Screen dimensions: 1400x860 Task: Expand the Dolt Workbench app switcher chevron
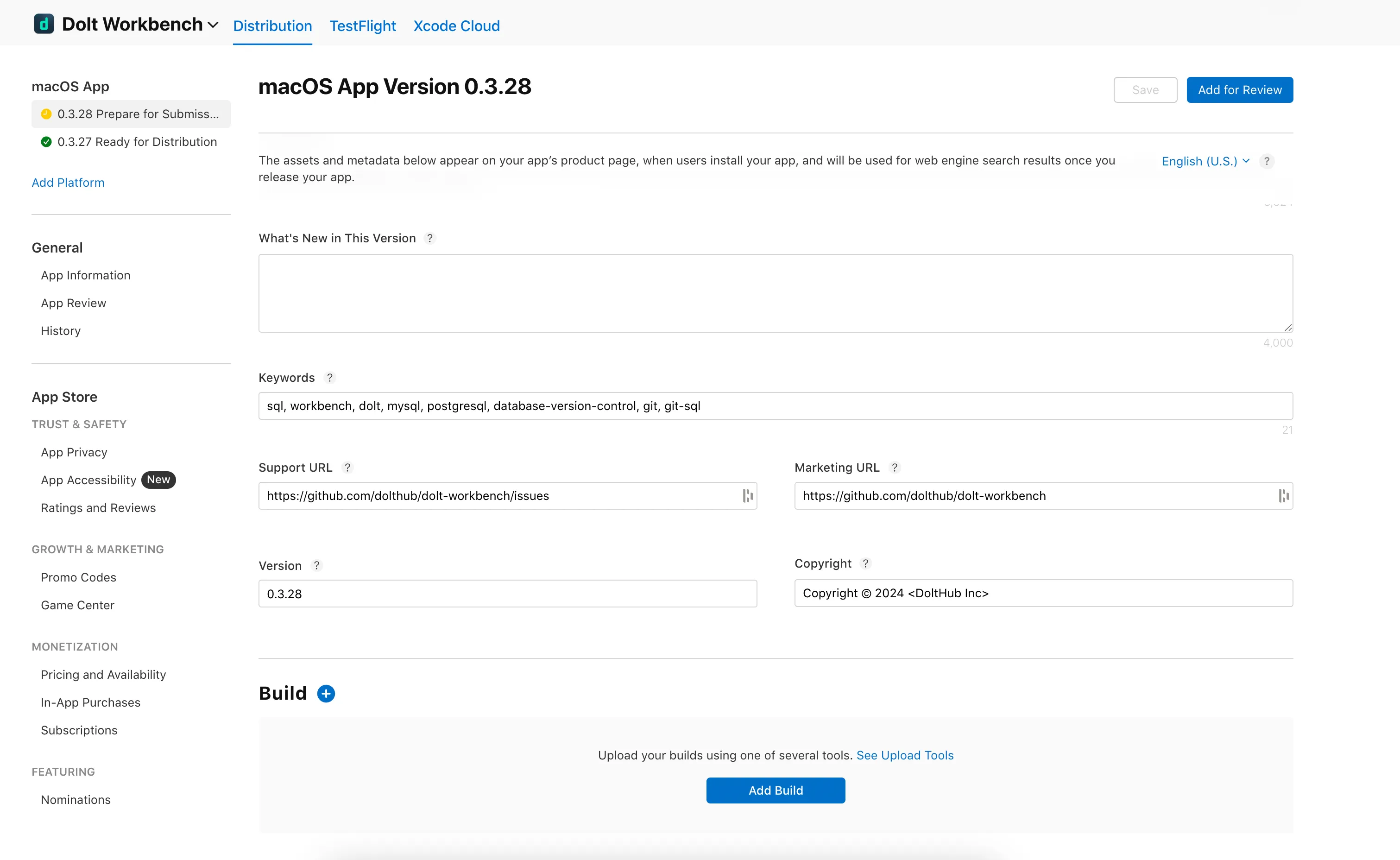pos(213,25)
